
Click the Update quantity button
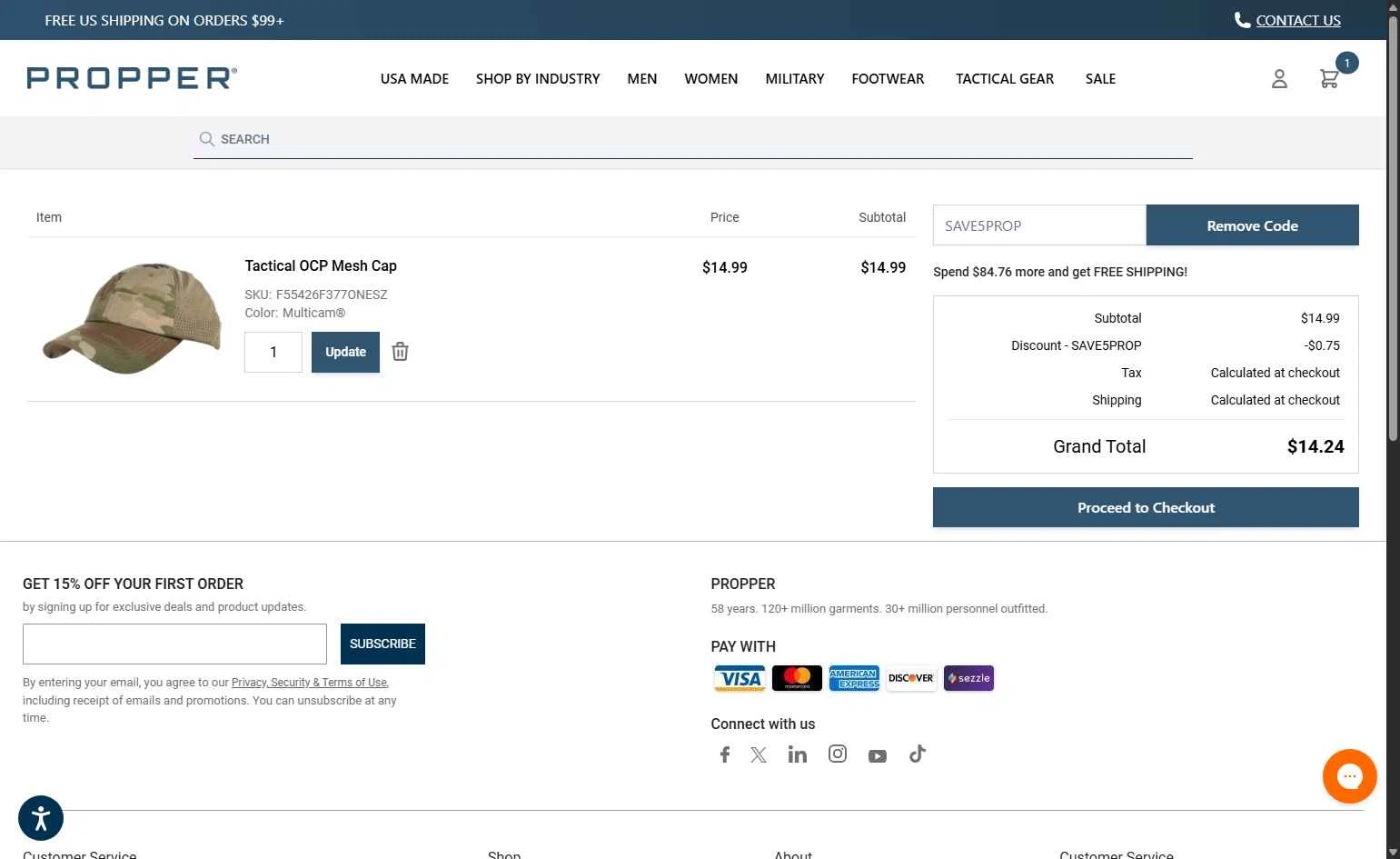345,352
